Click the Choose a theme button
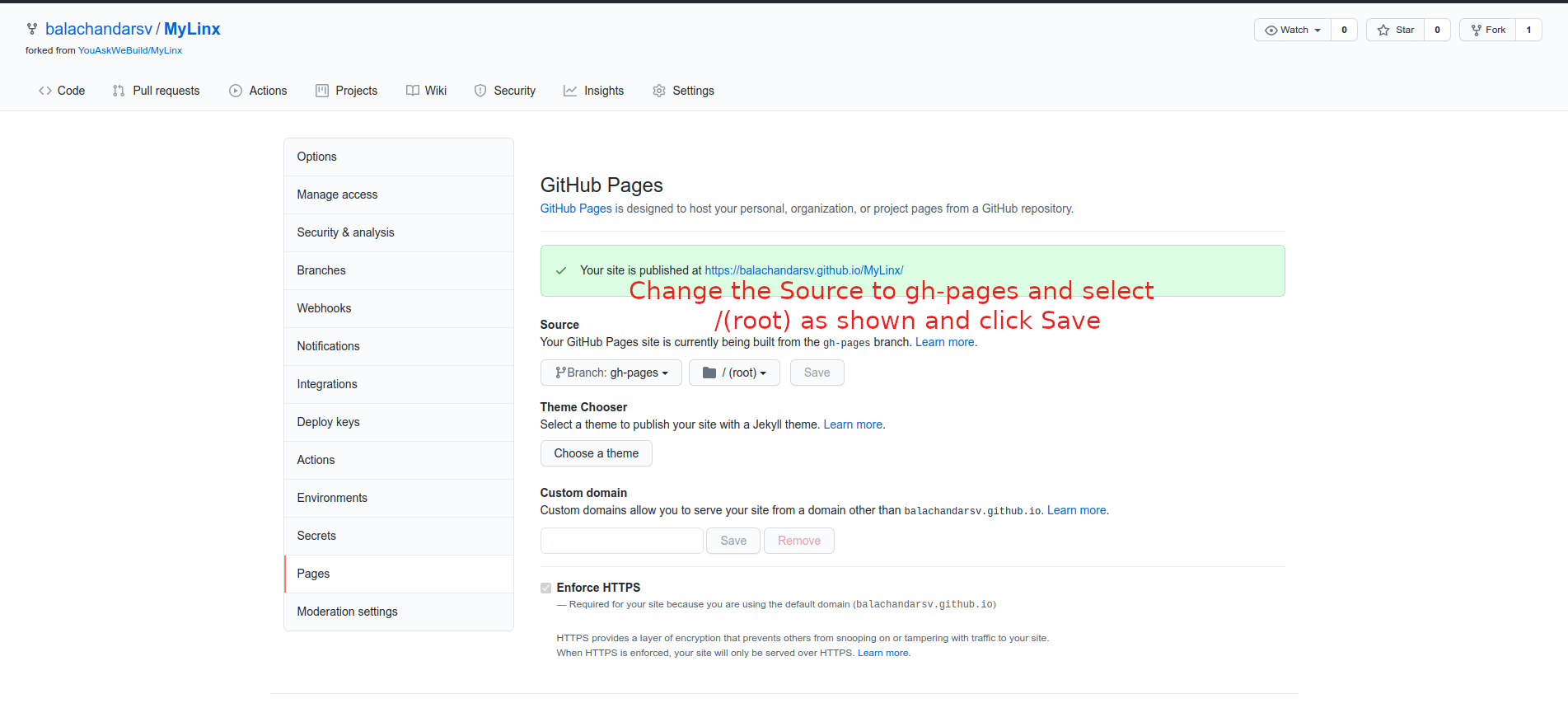Viewport: 1568px width, 722px height. point(597,453)
